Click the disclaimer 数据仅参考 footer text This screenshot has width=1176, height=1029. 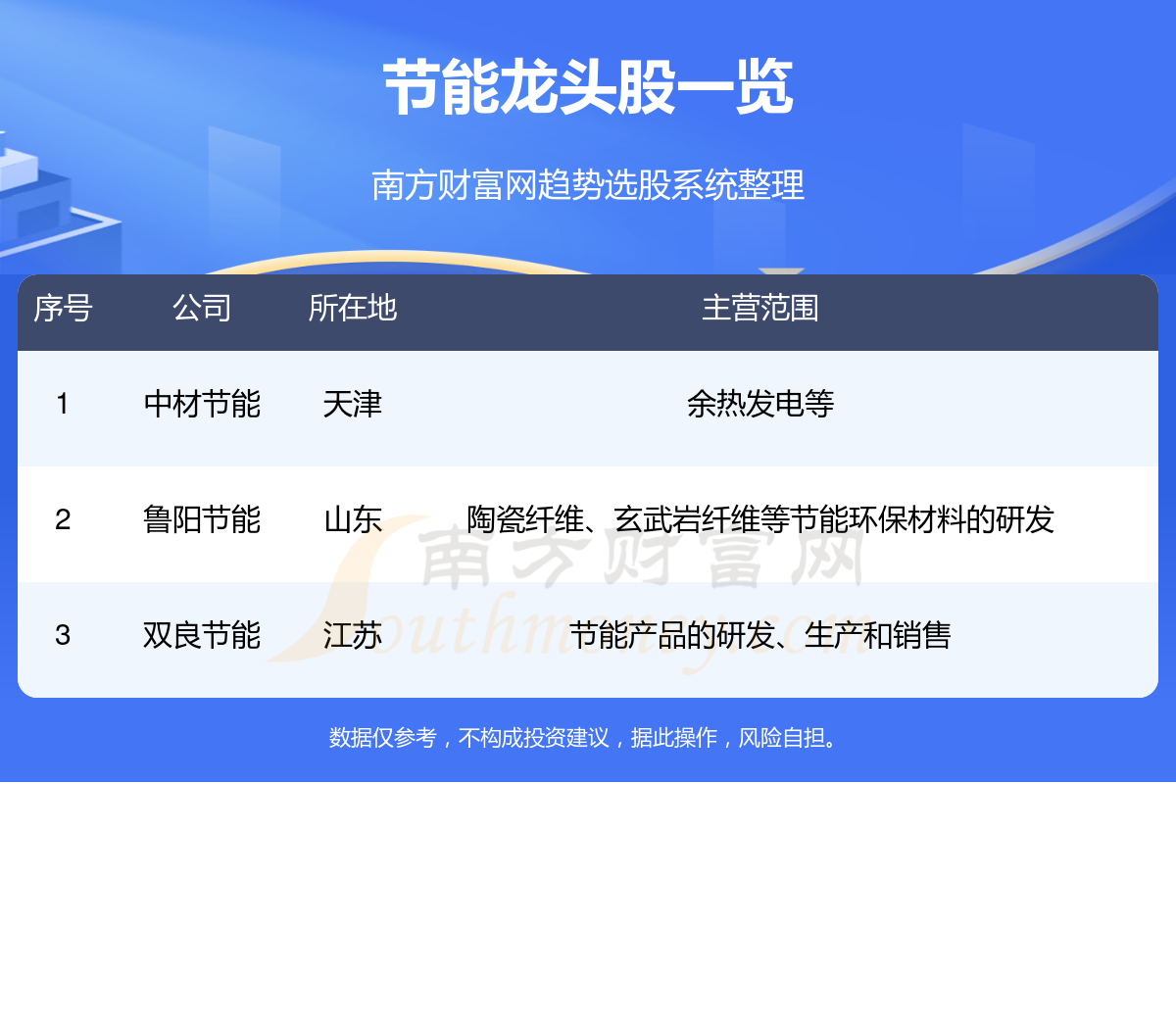coord(584,737)
